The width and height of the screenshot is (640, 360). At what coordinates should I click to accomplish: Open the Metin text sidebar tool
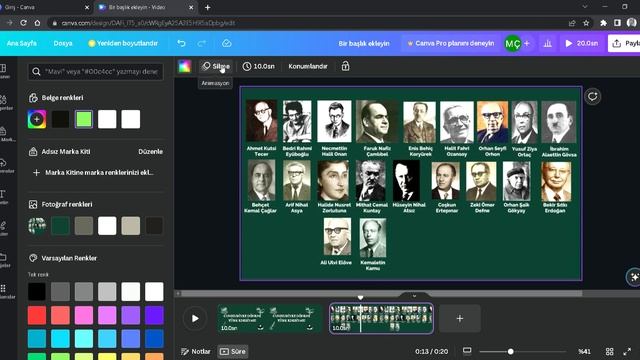click(x=3, y=197)
